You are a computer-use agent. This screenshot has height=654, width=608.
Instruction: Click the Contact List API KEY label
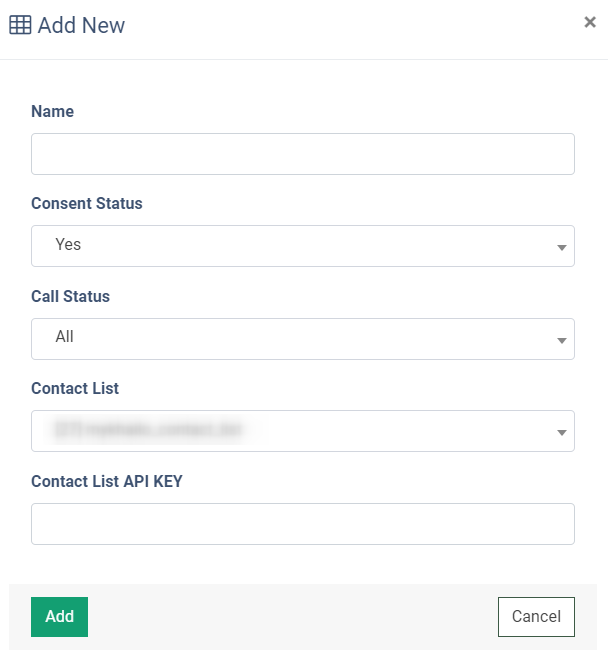coord(107,481)
